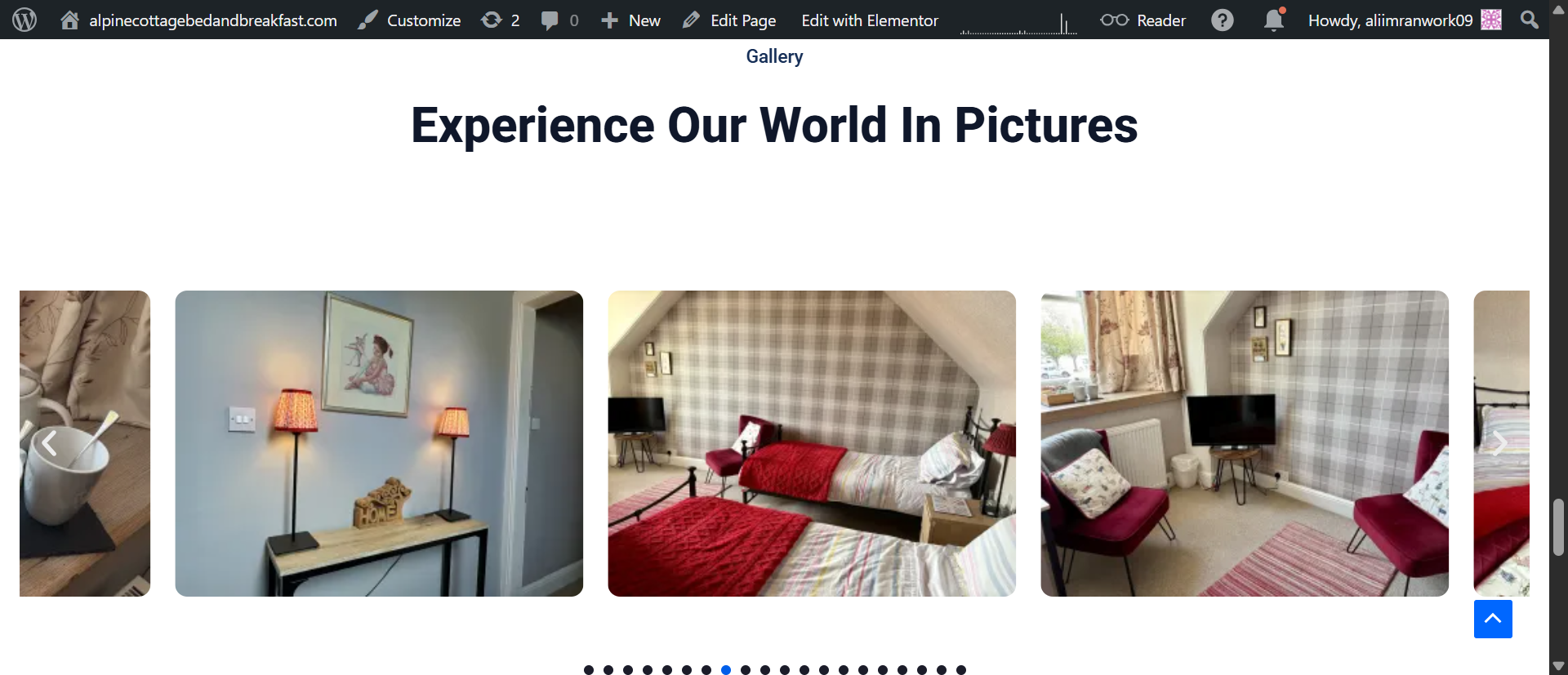This screenshot has height=675, width=1568.
Task: Open the twin beds bedroom photo
Action: tap(812, 443)
